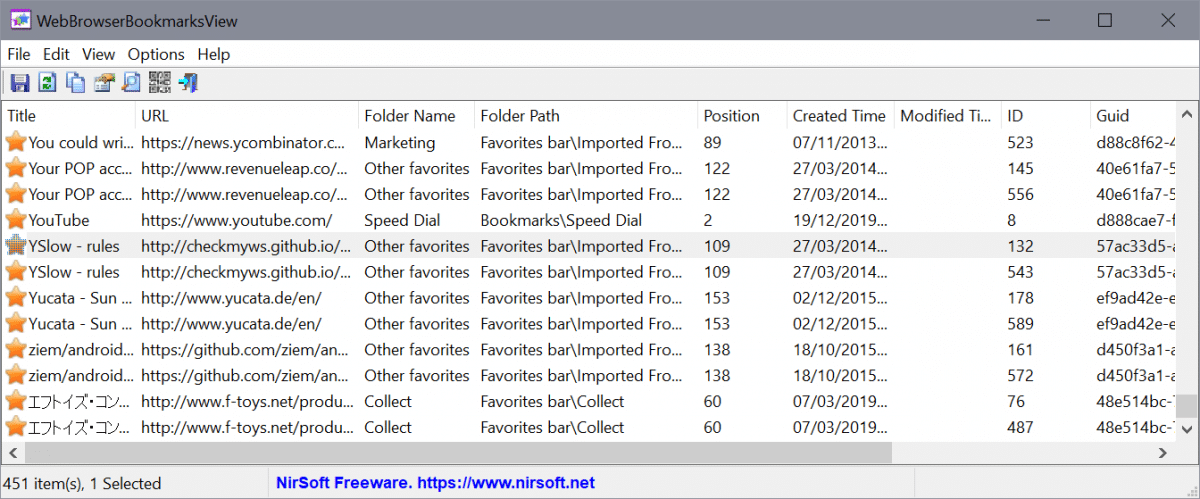Click the Save Selected Items floppy icon

pyautogui.click(x=19, y=83)
